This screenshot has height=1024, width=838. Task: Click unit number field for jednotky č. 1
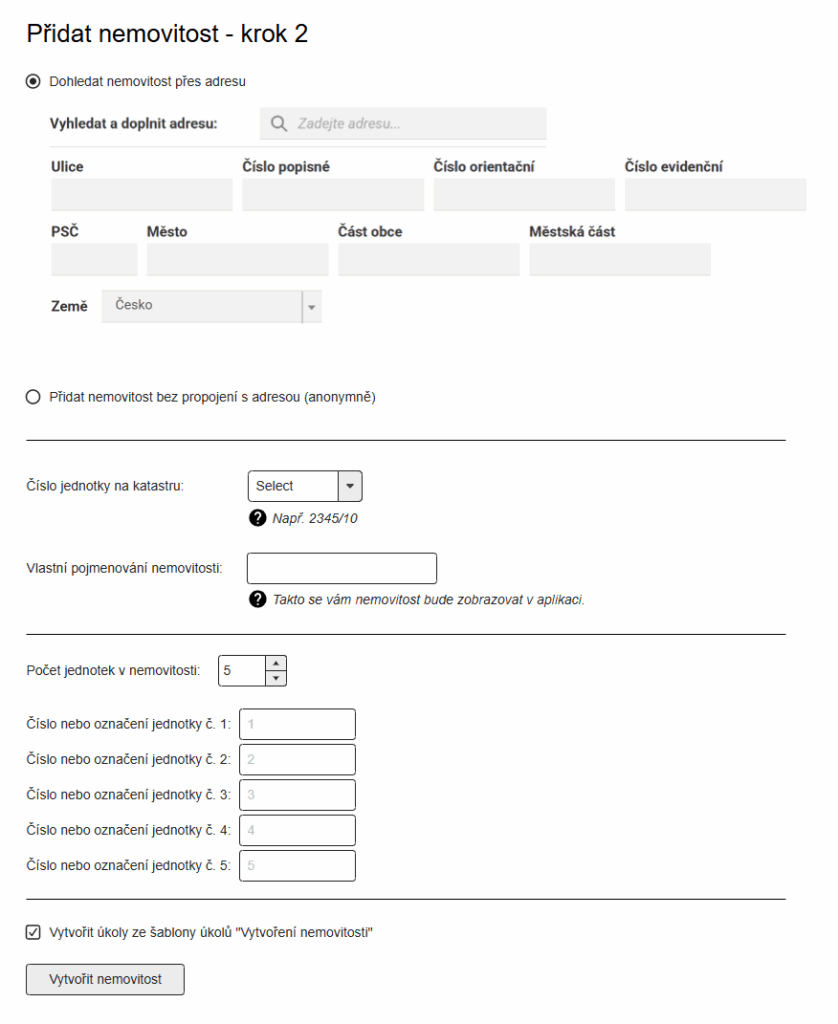297,724
